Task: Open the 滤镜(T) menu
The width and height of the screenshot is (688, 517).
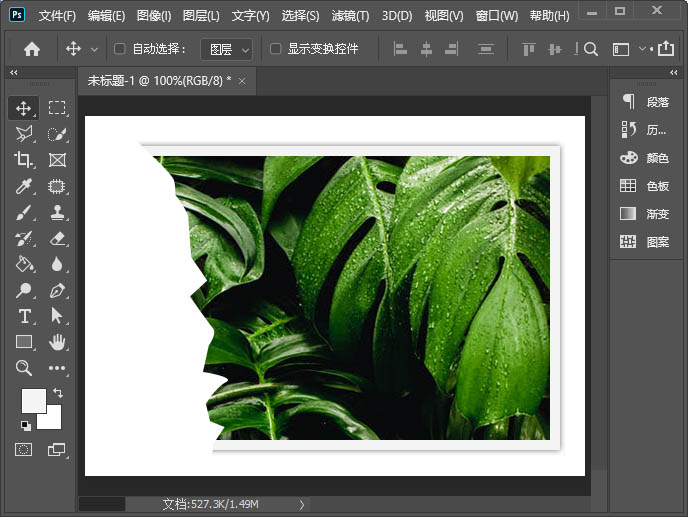Action: (350, 16)
